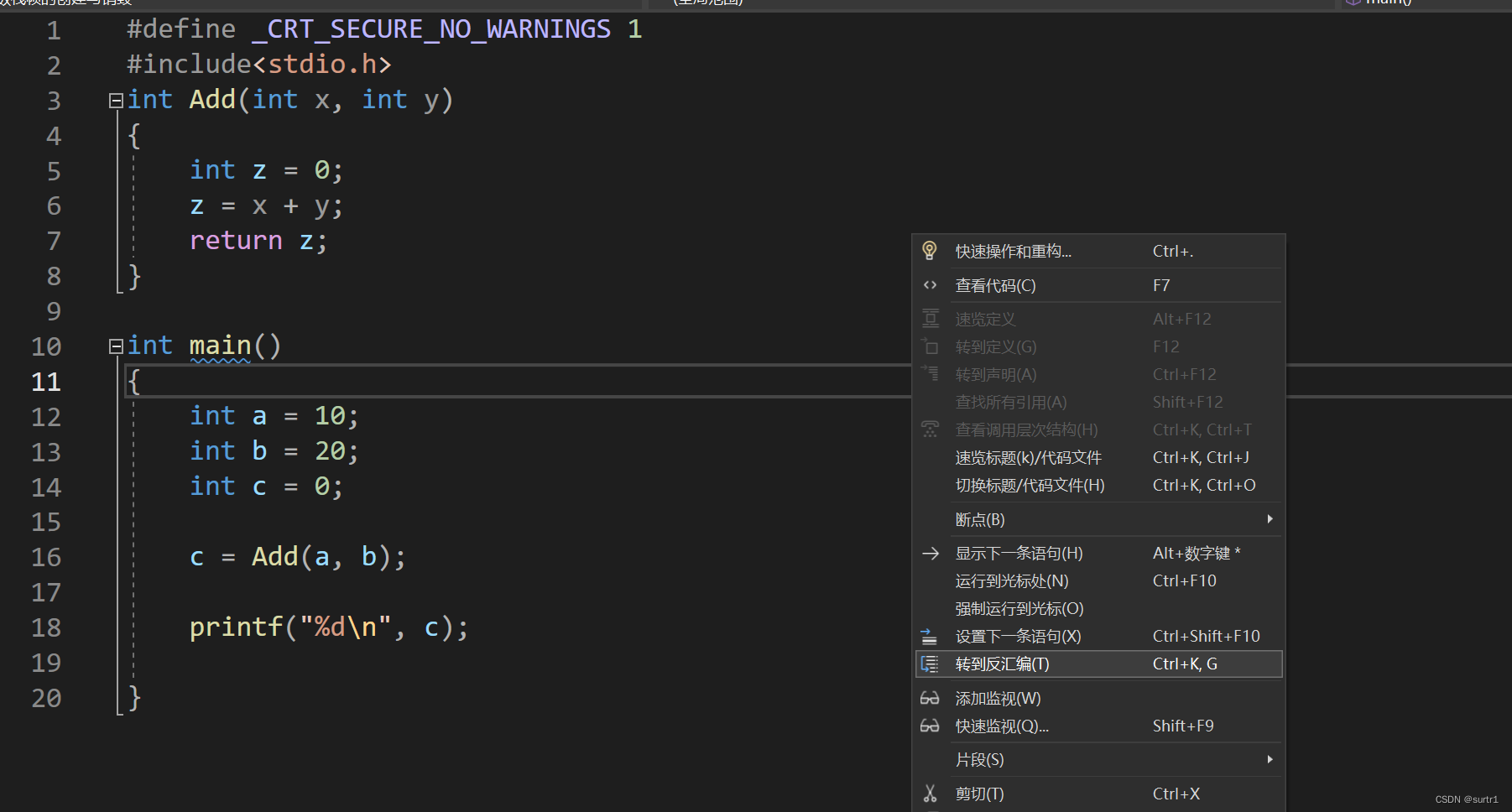Select 强制运行到光标(O) entry
Viewport: 1512px width, 812px height.
click(1098, 608)
